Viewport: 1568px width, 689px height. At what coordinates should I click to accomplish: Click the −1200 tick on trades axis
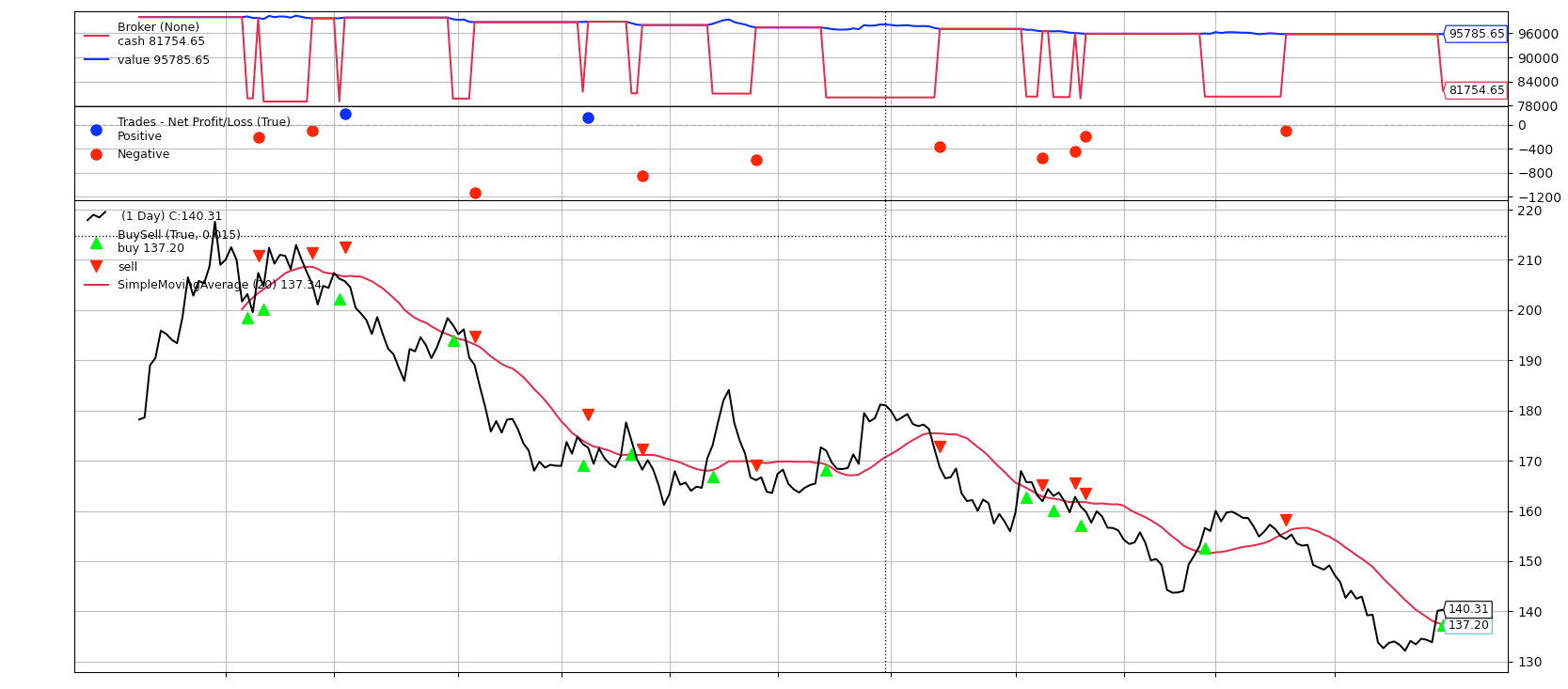point(1538,197)
